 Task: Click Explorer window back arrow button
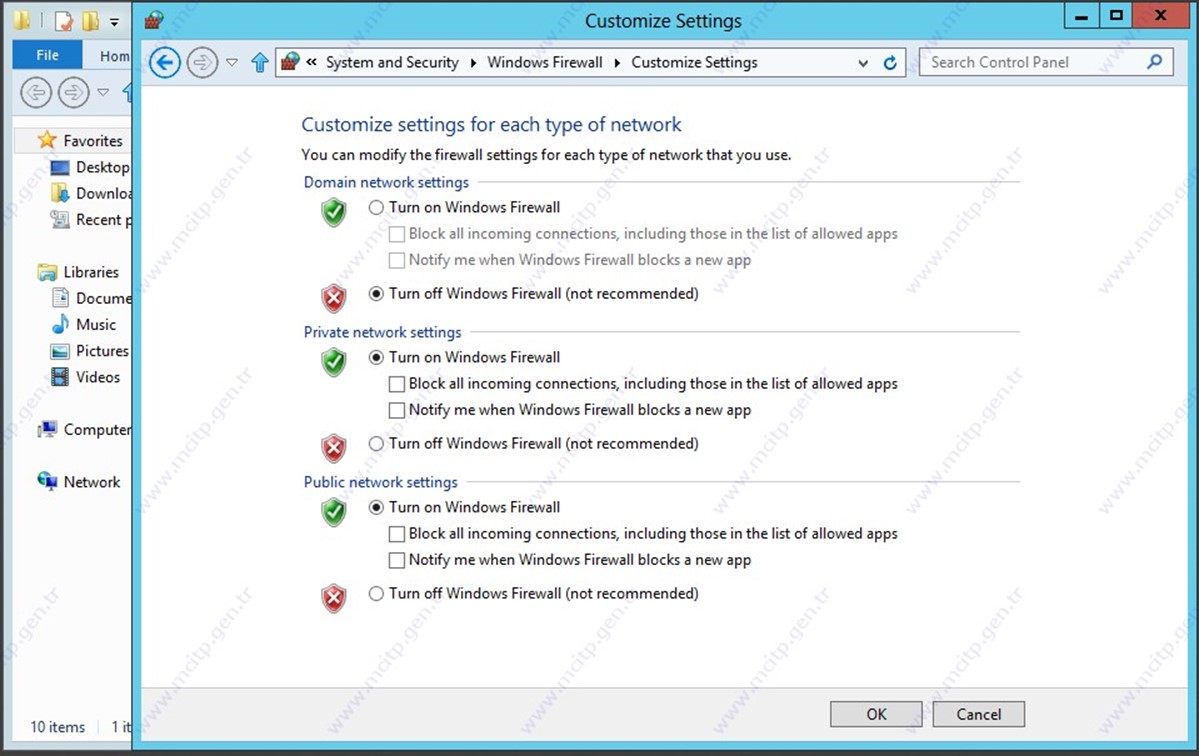click(x=36, y=93)
